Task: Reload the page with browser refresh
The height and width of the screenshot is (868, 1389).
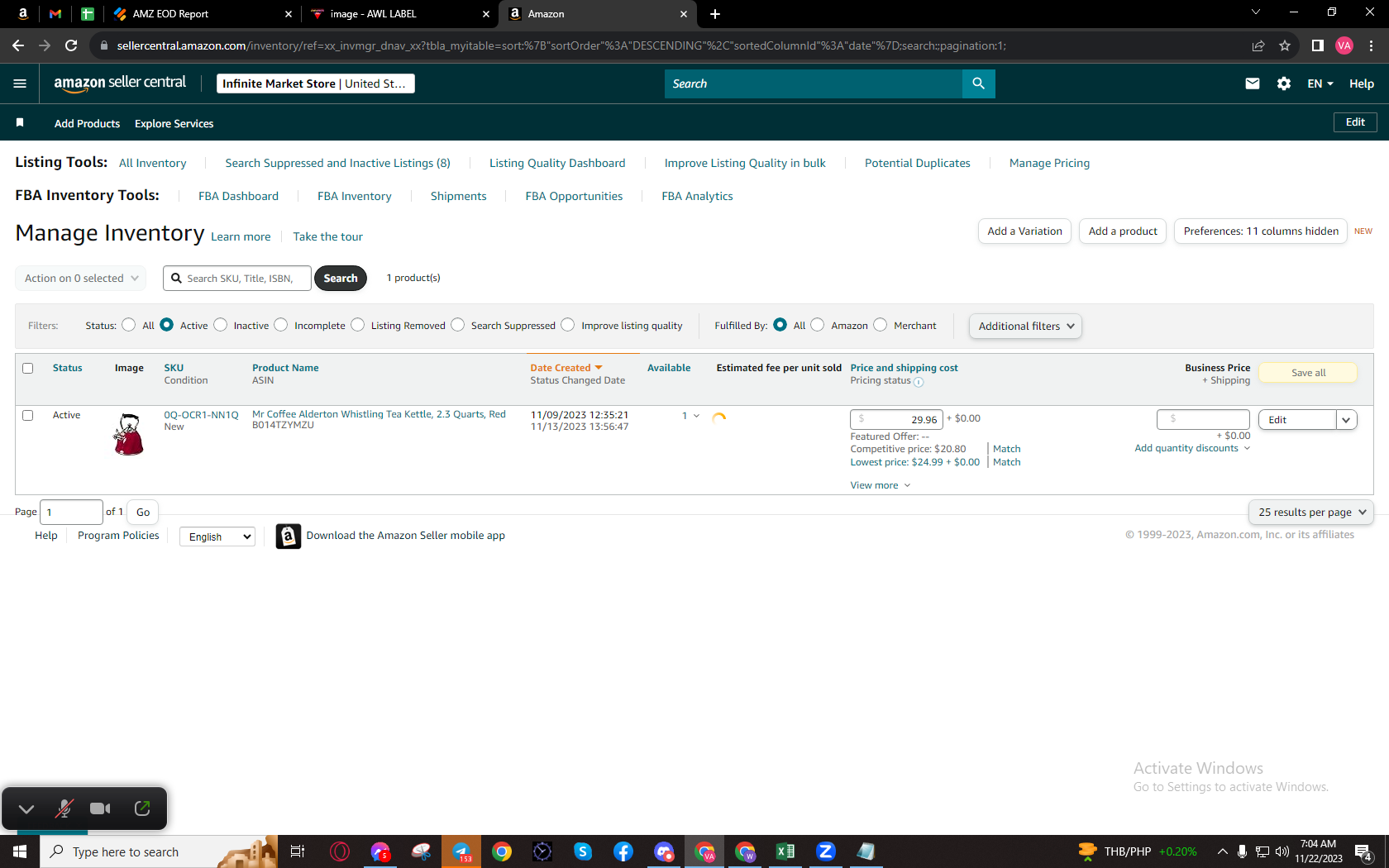Action: 71,45
